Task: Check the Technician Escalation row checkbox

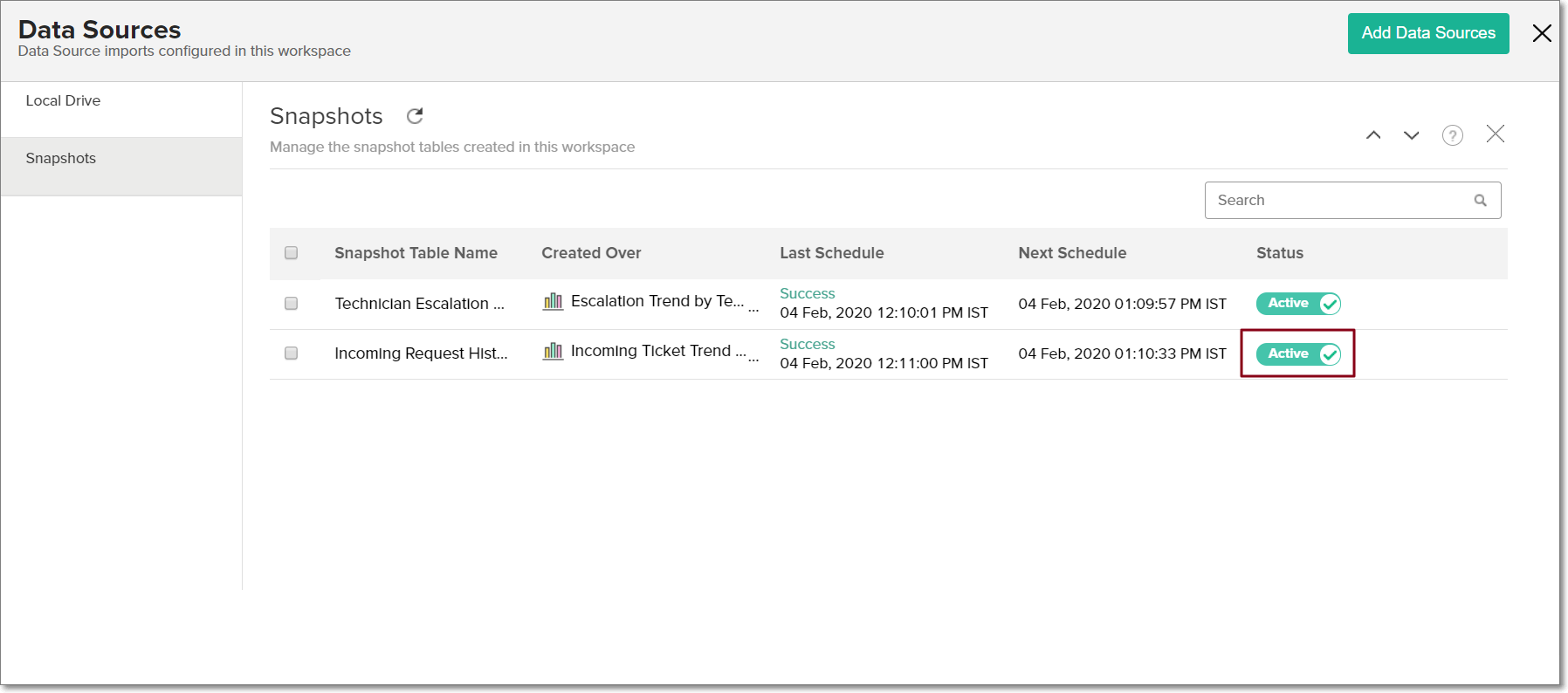Action: tap(292, 304)
